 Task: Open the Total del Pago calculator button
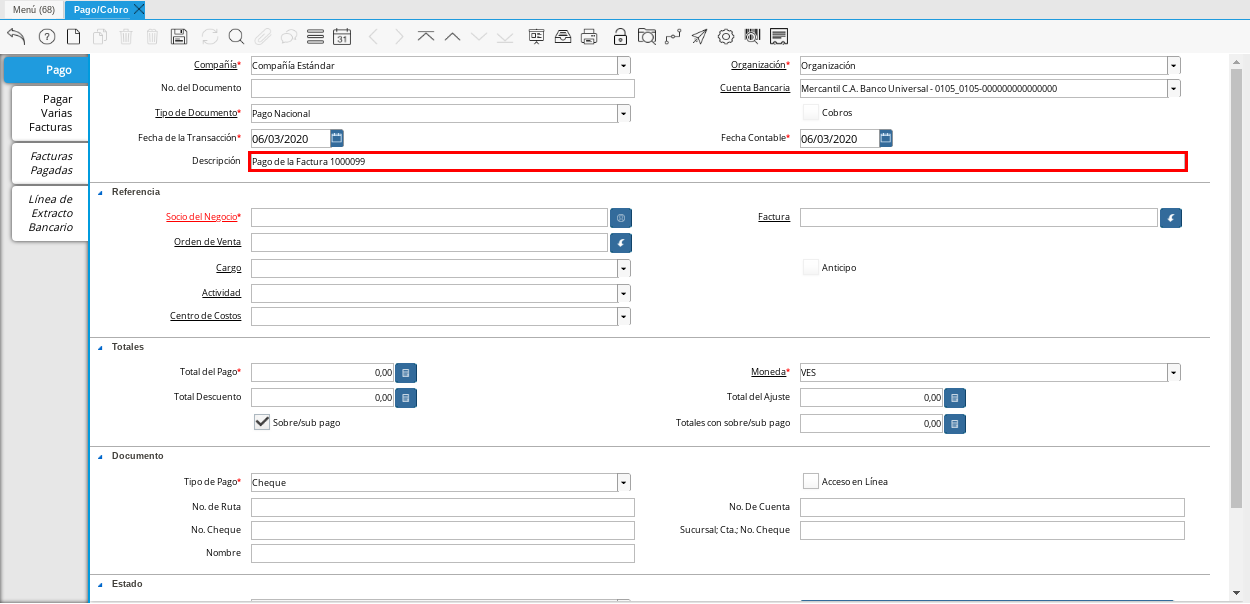click(x=406, y=372)
